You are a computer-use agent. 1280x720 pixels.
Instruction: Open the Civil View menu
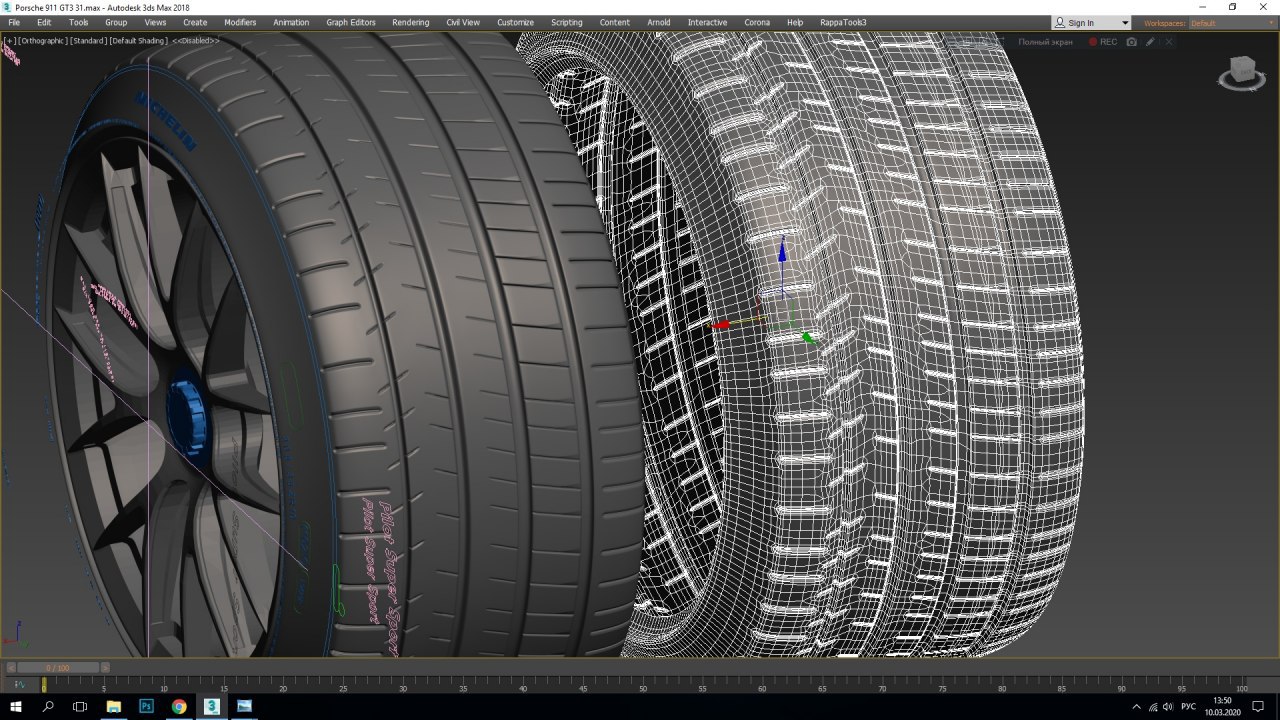[x=463, y=22]
